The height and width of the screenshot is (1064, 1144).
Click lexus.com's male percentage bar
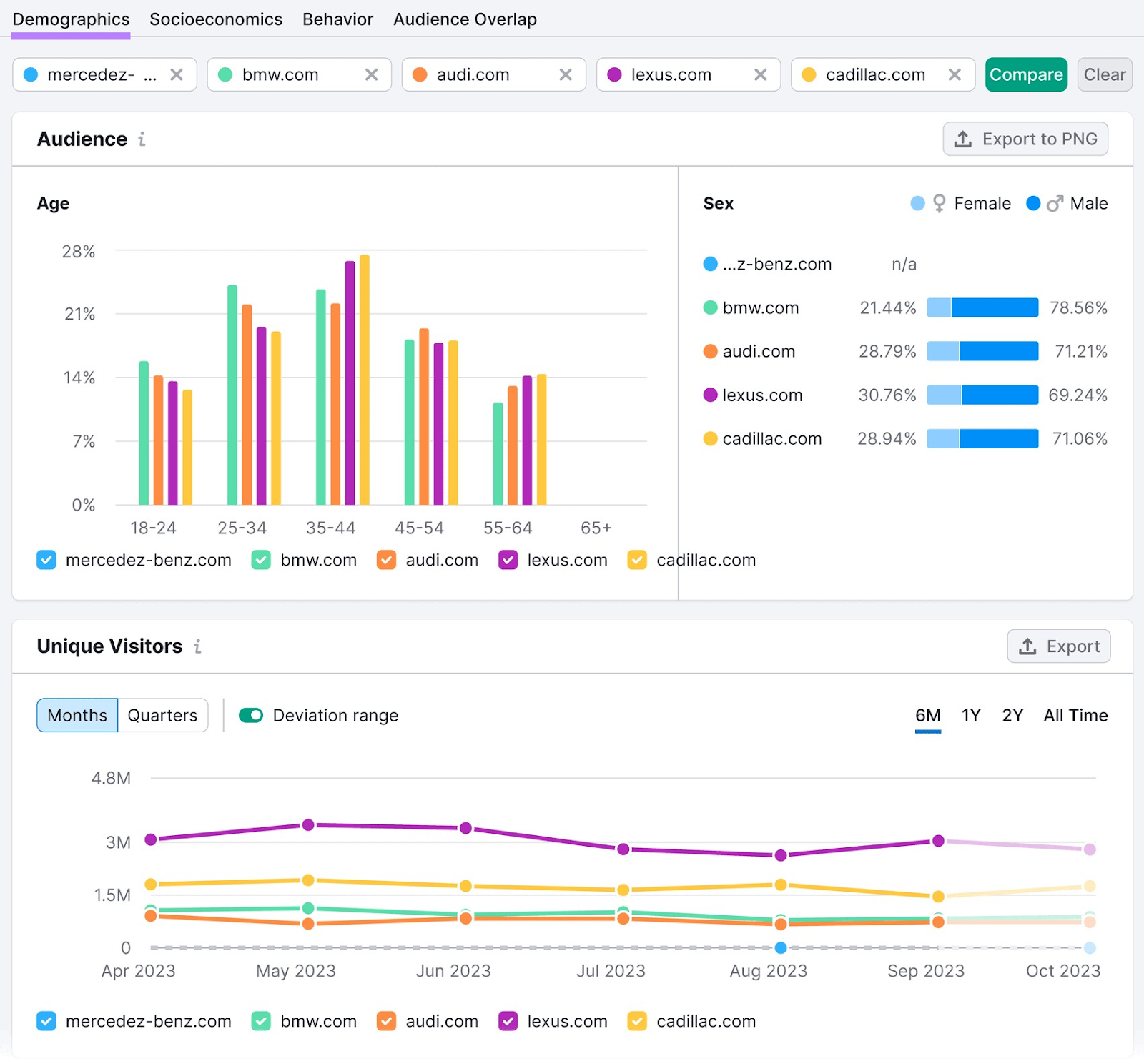(999, 395)
